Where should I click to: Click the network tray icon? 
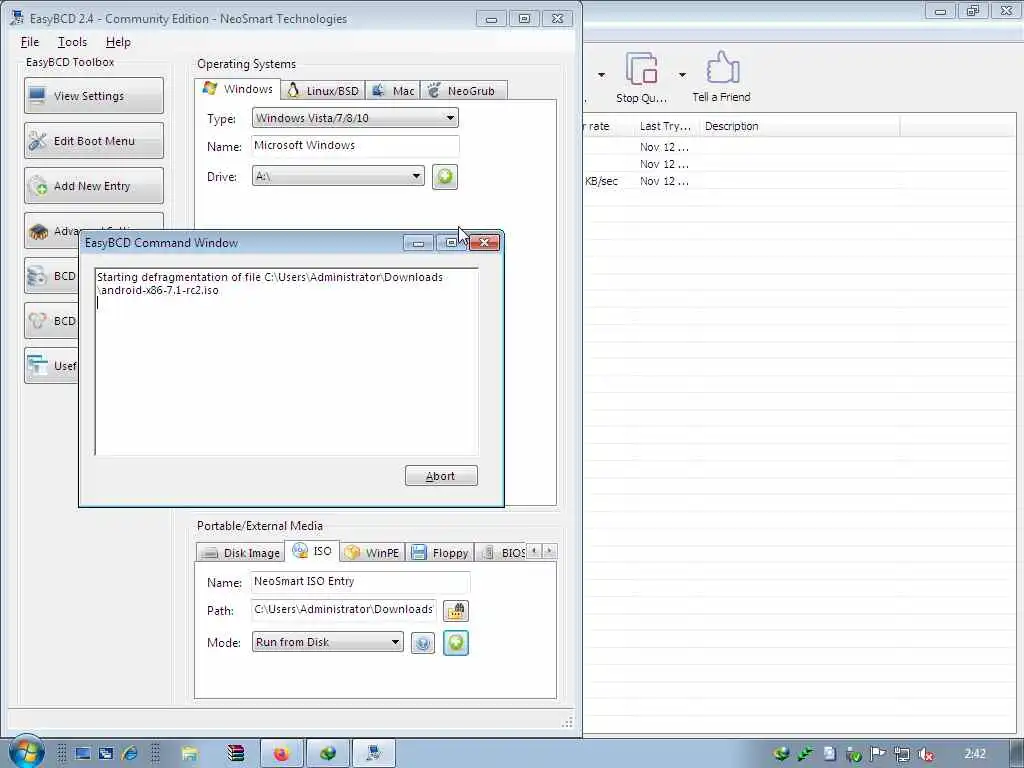(x=902, y=754)
